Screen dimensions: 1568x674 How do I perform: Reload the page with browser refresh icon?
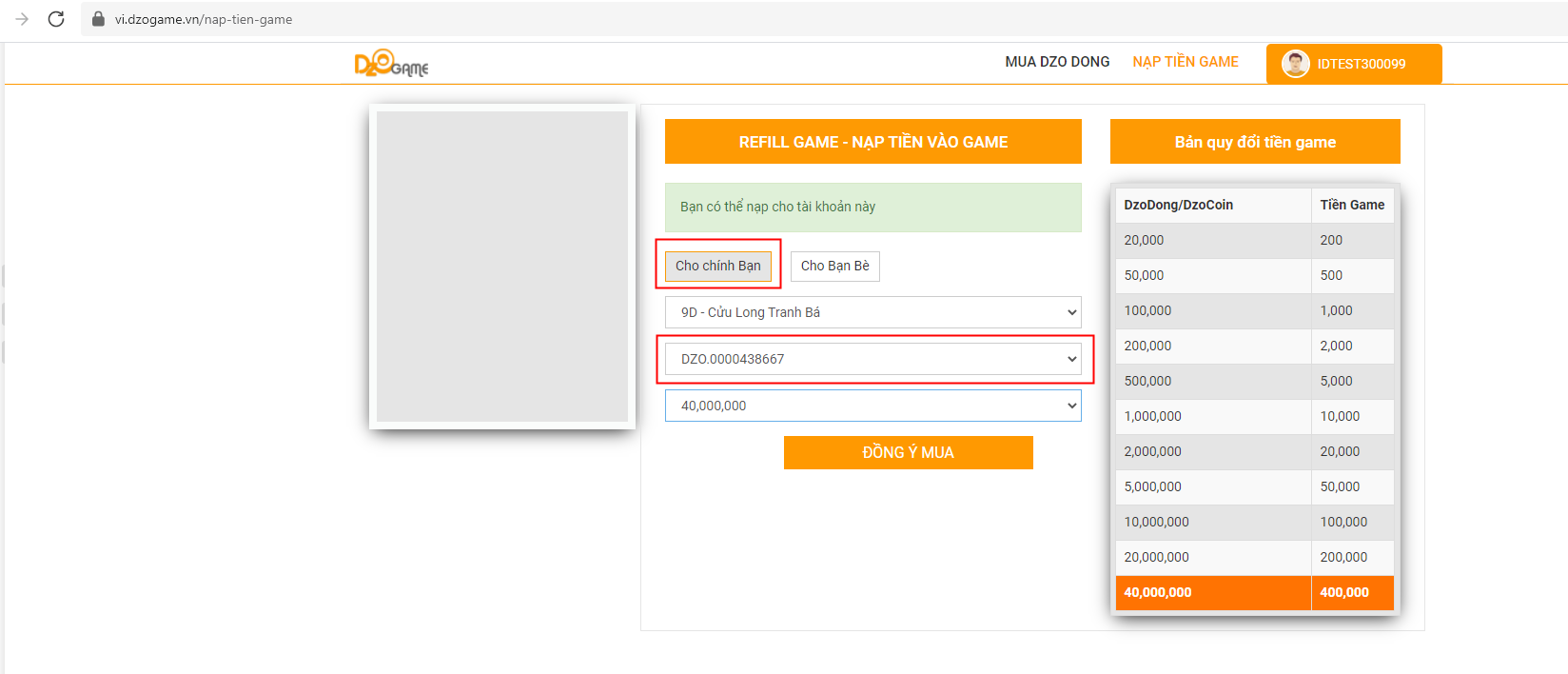(56, 19)
